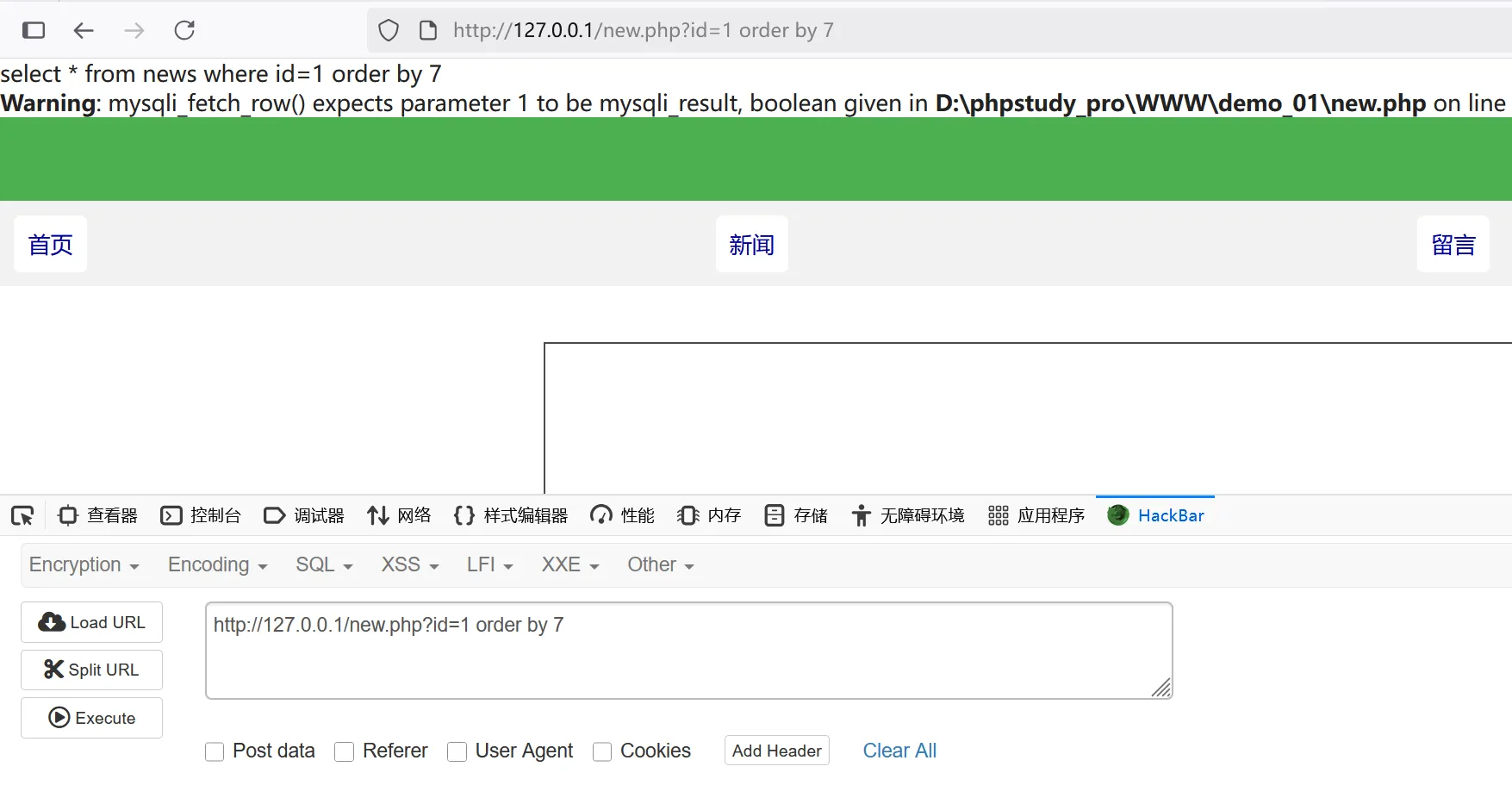Expand the Encryption dropdown menu

pos(84,564)
